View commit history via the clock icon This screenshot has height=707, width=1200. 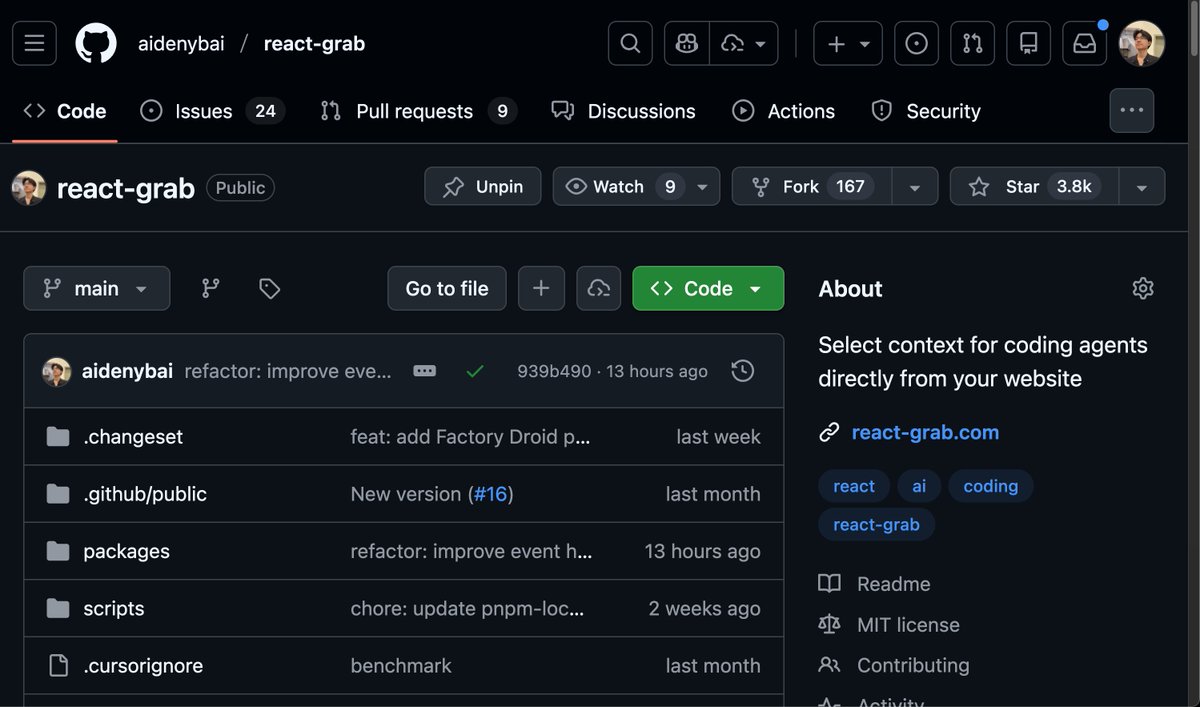coord(742,370)
